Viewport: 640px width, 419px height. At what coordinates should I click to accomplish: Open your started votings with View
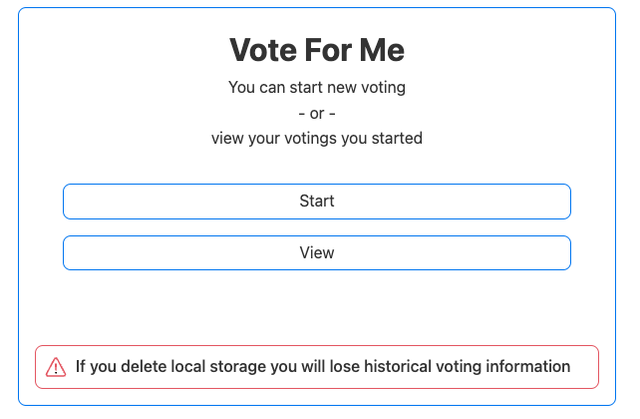click(317, 253)
